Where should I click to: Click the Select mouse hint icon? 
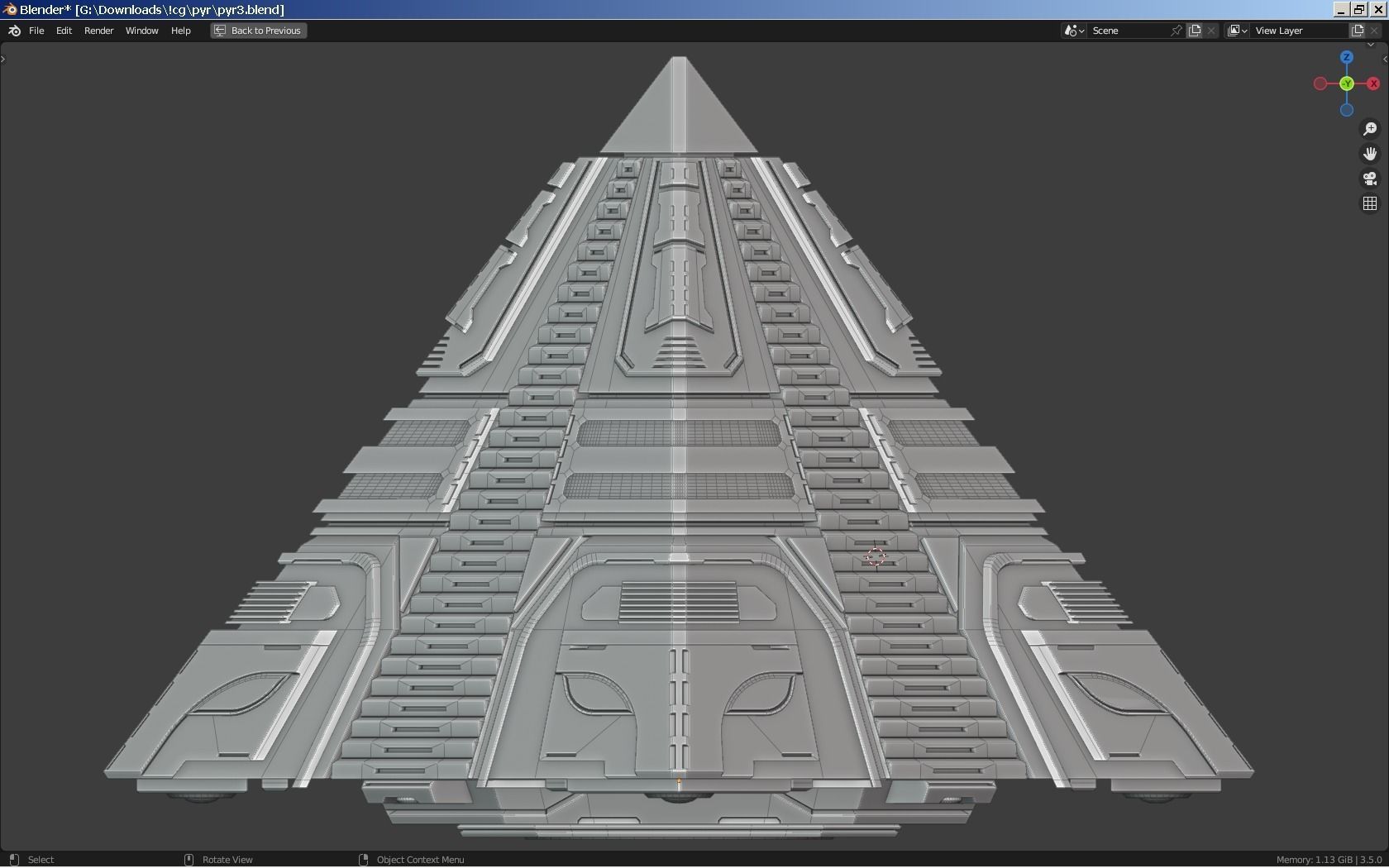(14, 860)
